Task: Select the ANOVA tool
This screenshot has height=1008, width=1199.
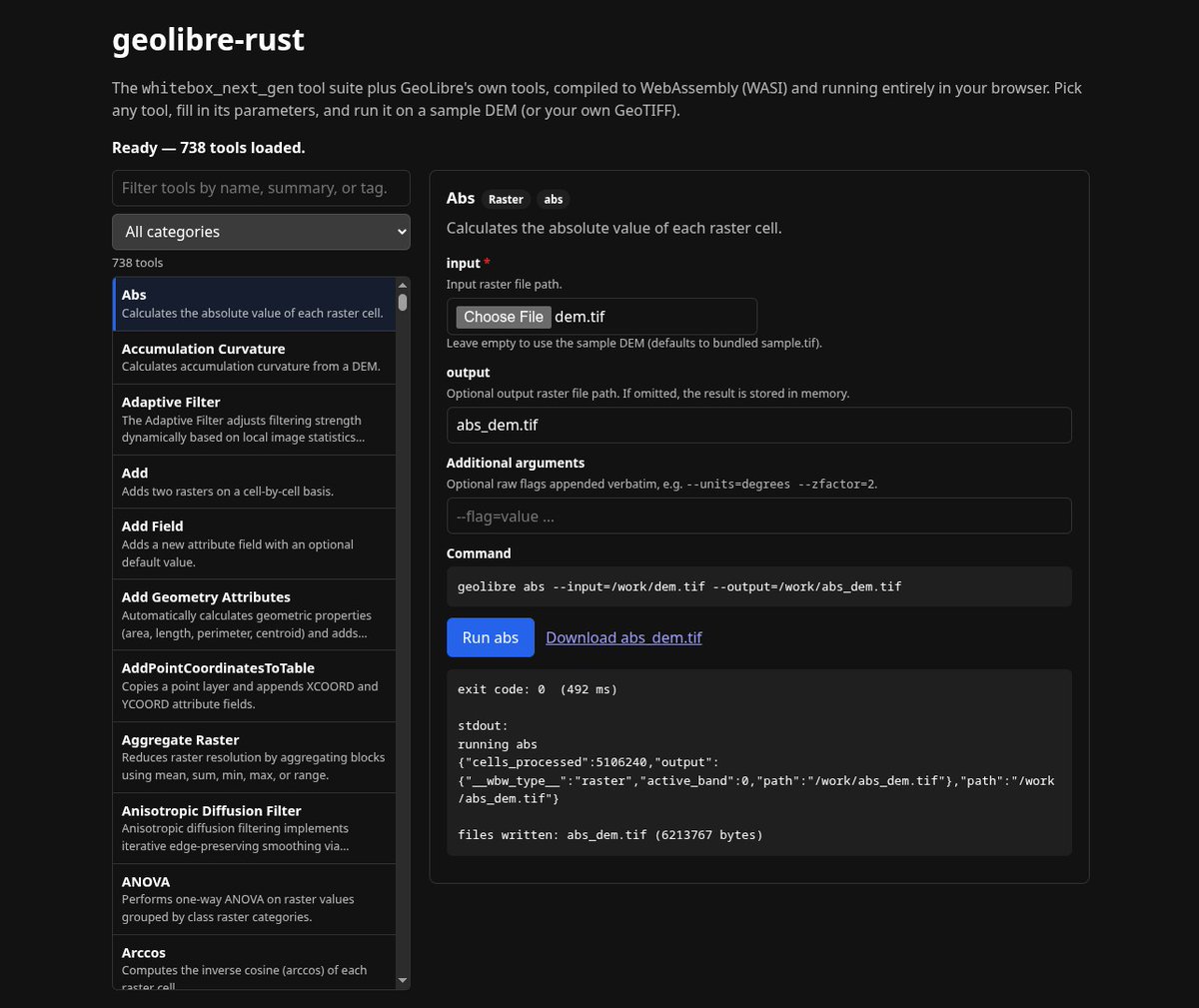Action: coord(254,899)
